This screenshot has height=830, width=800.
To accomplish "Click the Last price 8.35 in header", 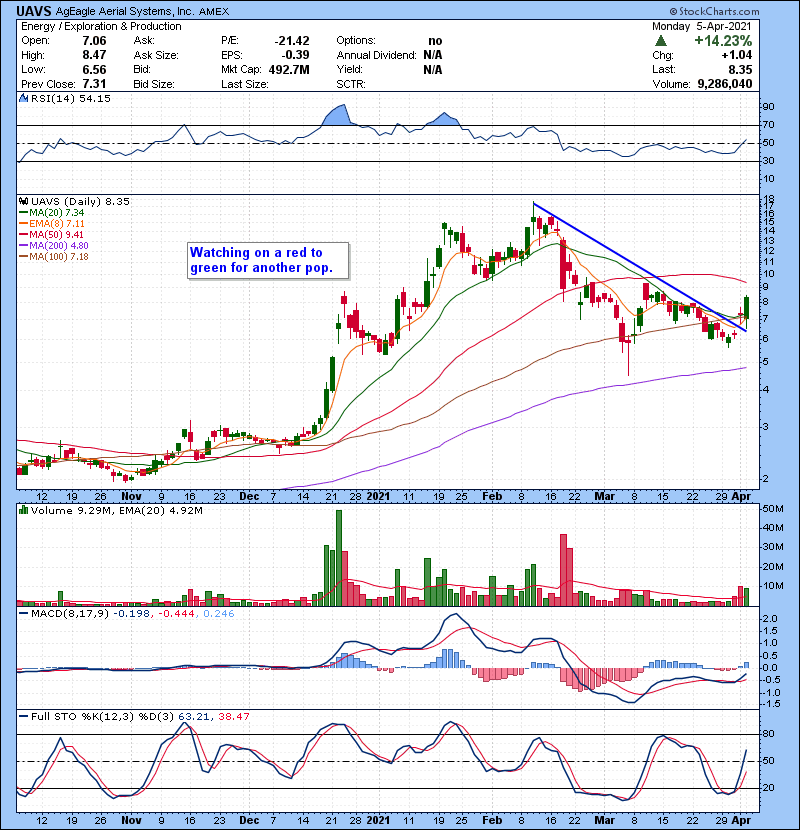I will (740, 70).
